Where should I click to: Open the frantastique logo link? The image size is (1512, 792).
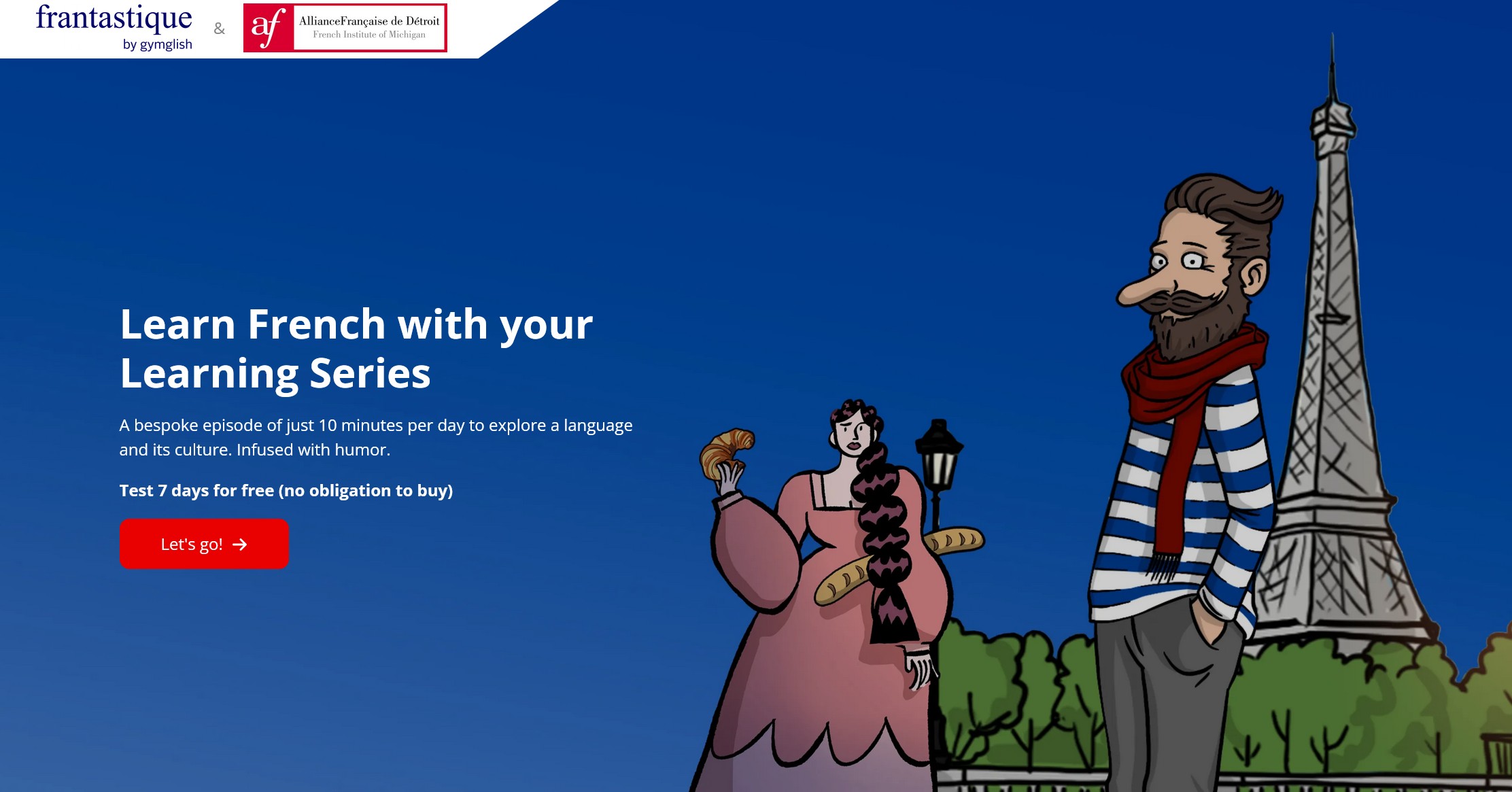coord(114,27)
